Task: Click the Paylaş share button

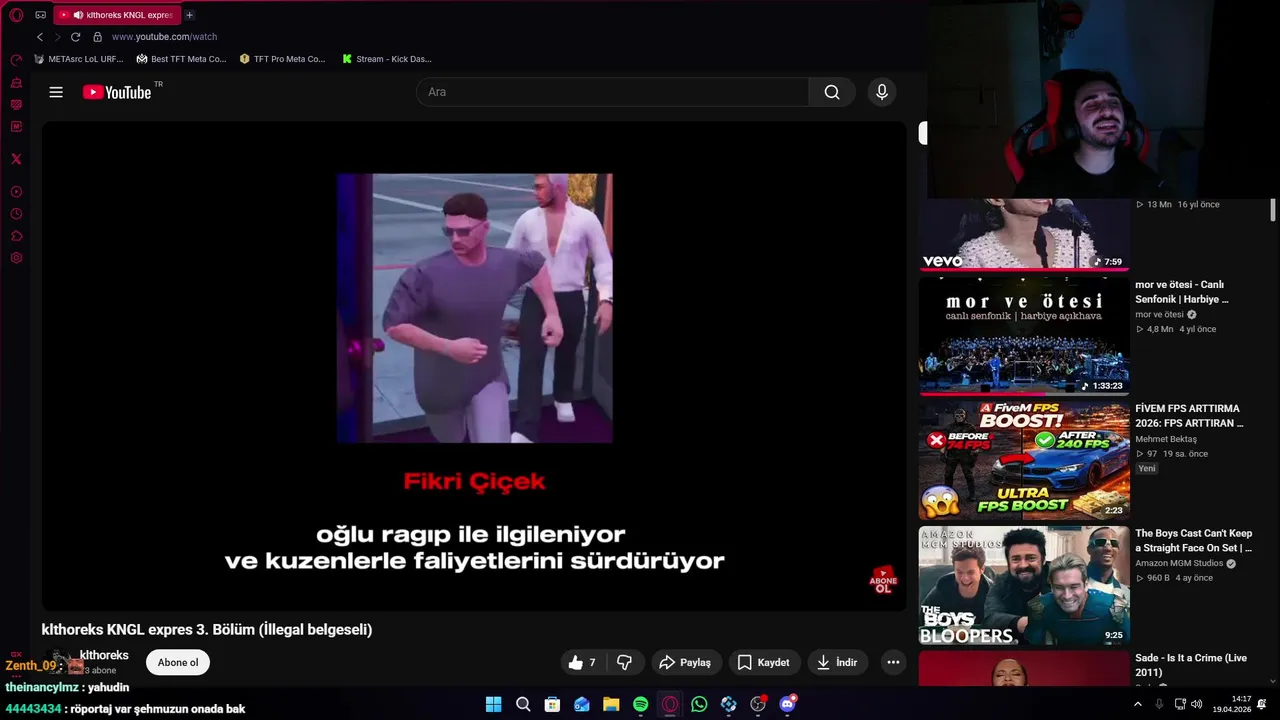Action: click(685, 662)
